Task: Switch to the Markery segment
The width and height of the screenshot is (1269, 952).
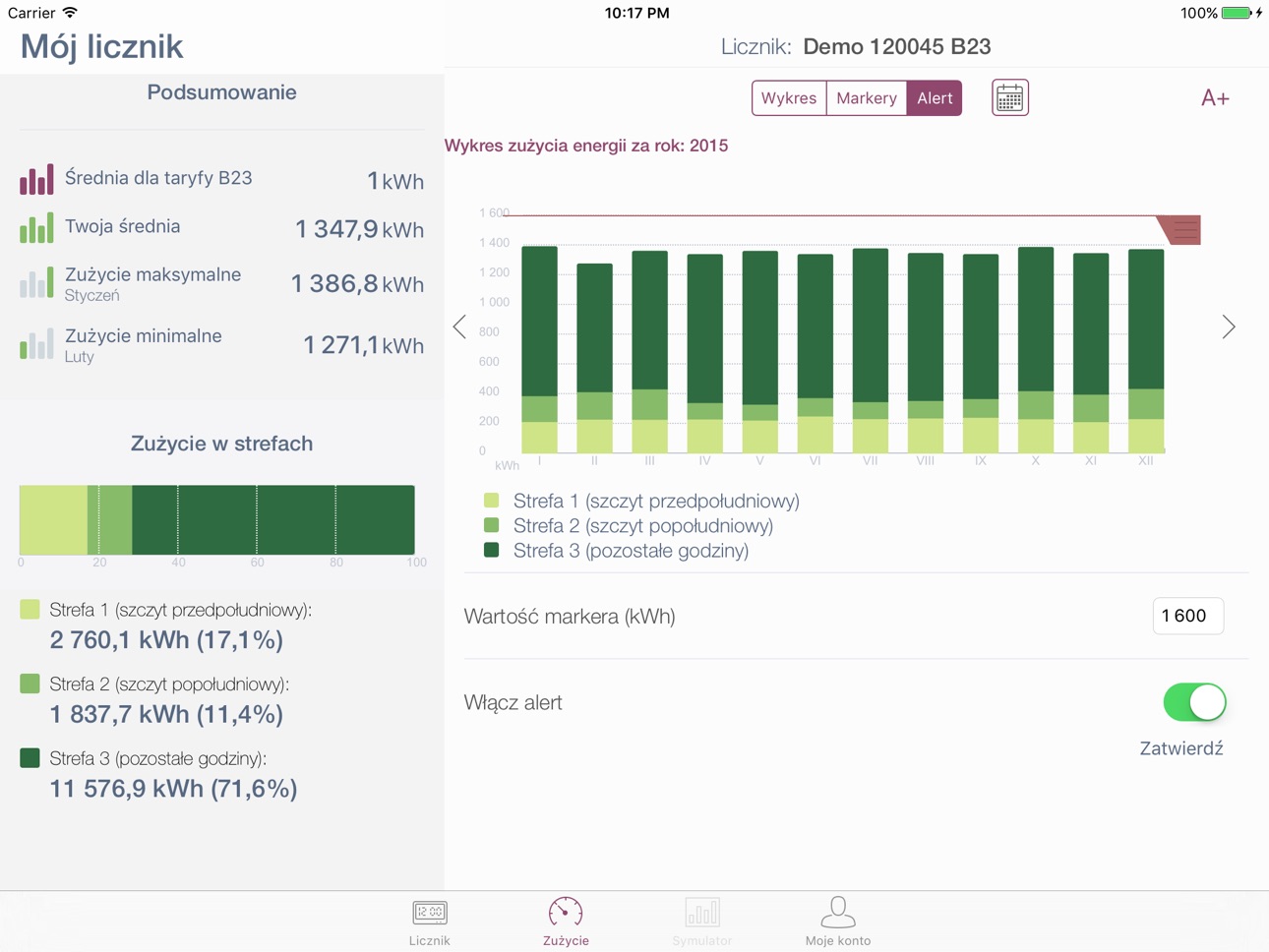Action: 867,98
